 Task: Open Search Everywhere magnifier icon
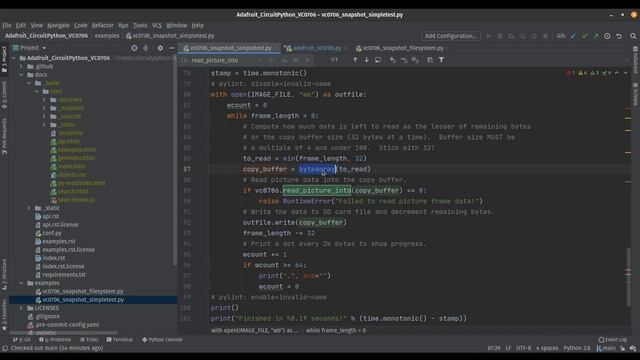[x=633, y=36]
